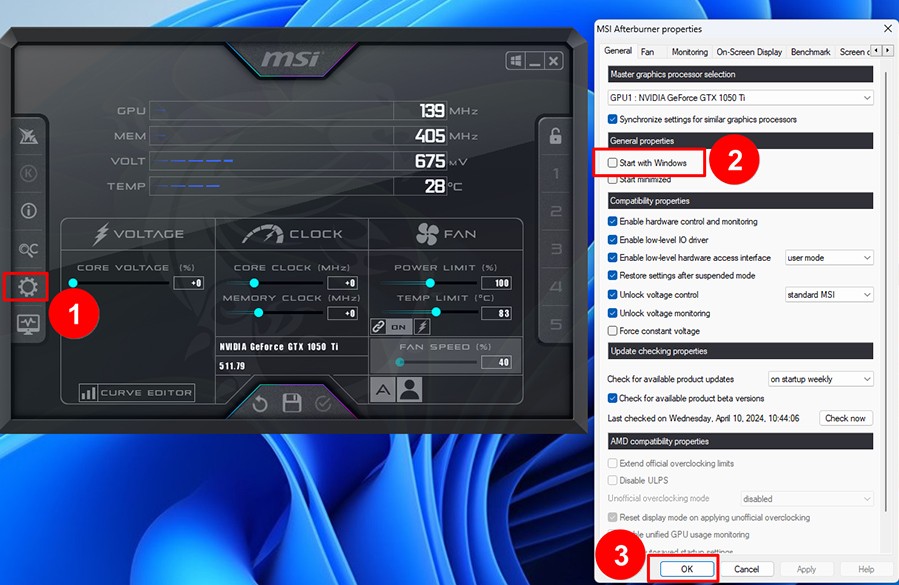Viewport: 899px width, 585px height.
Task: Click the link power and temp icon
Action: (x=378, y=327)
